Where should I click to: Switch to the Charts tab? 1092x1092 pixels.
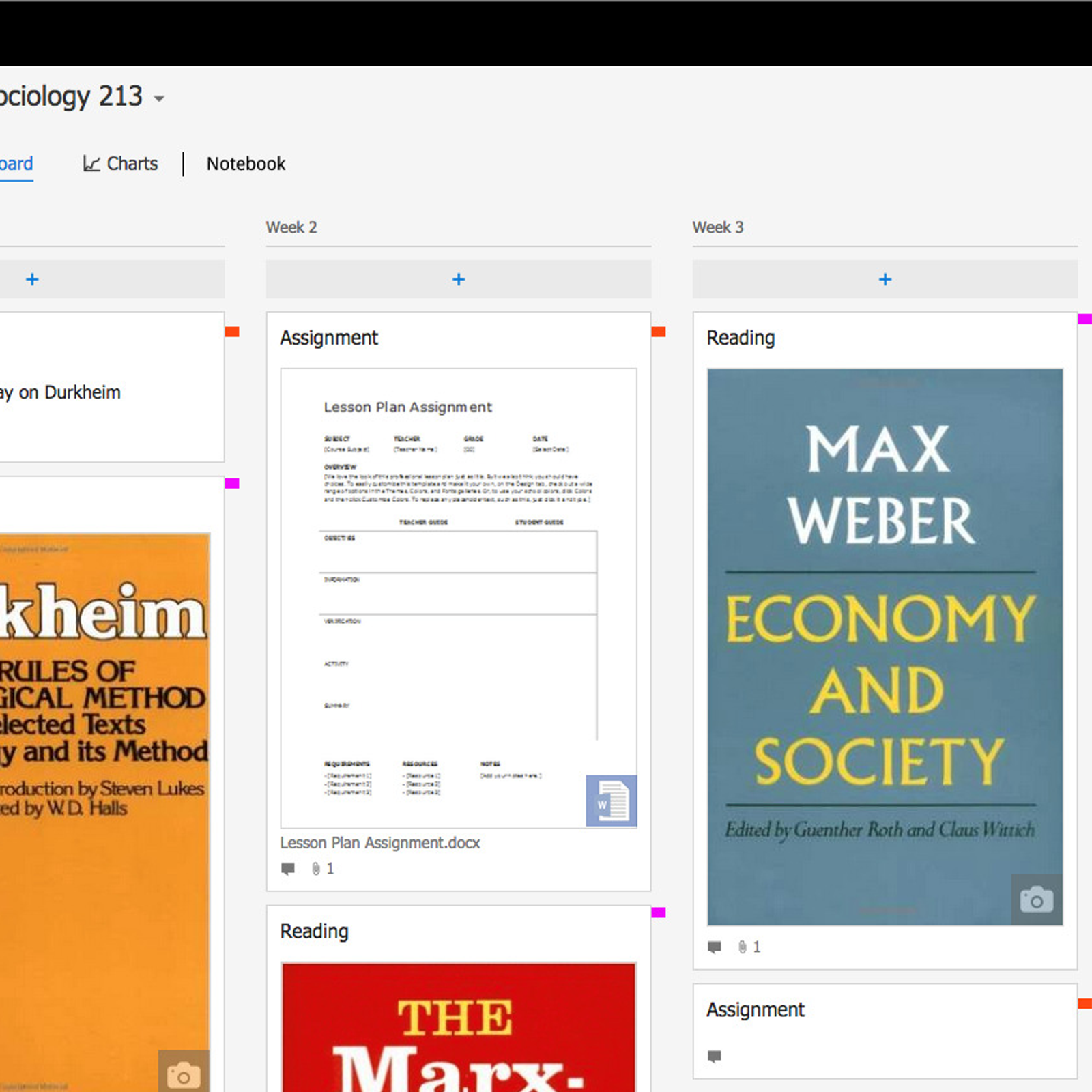(x=120, y=164)
